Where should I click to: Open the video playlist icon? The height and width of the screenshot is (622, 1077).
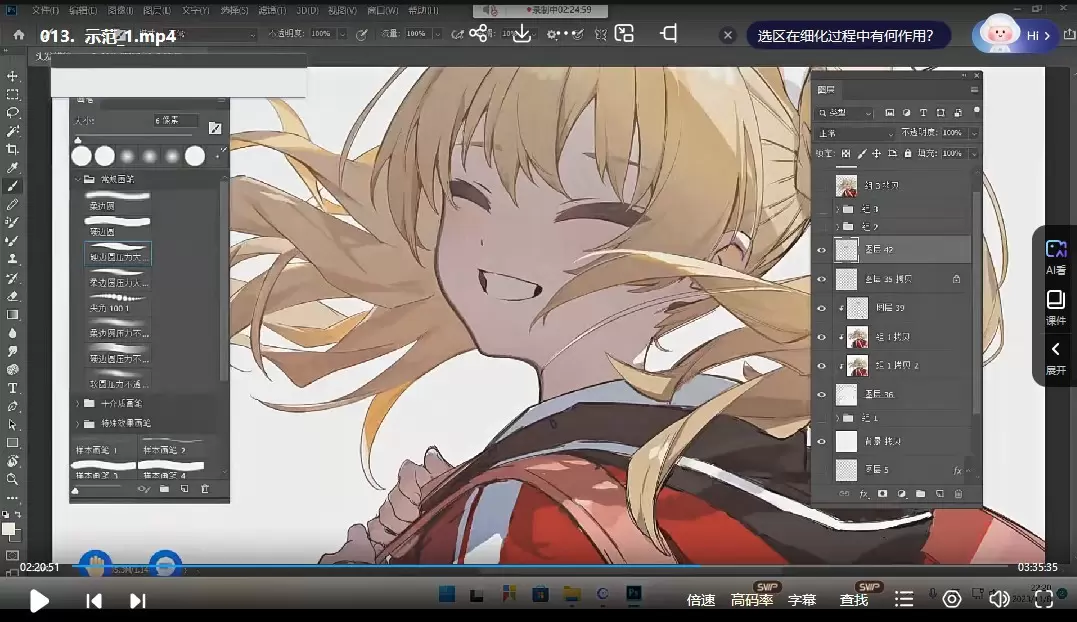pos(904,599)
